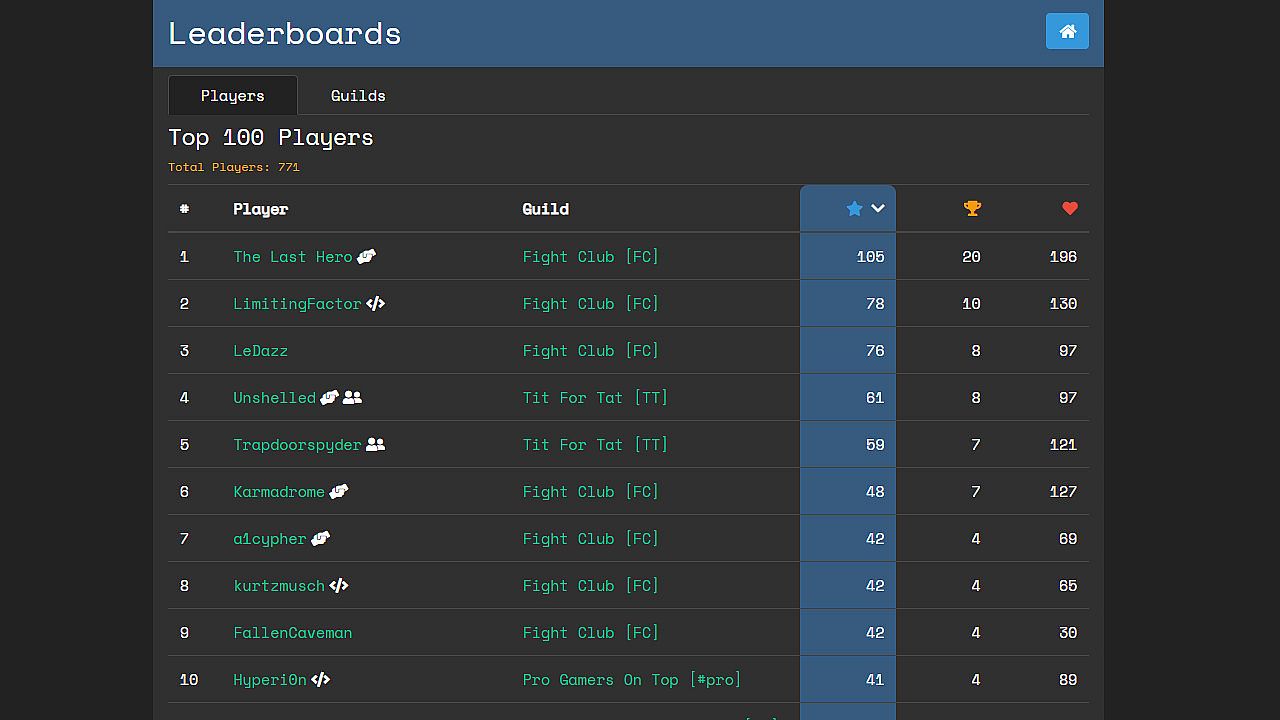Click the home icon button
The height and width of the screenshot is (720, 1280).
1067,31
